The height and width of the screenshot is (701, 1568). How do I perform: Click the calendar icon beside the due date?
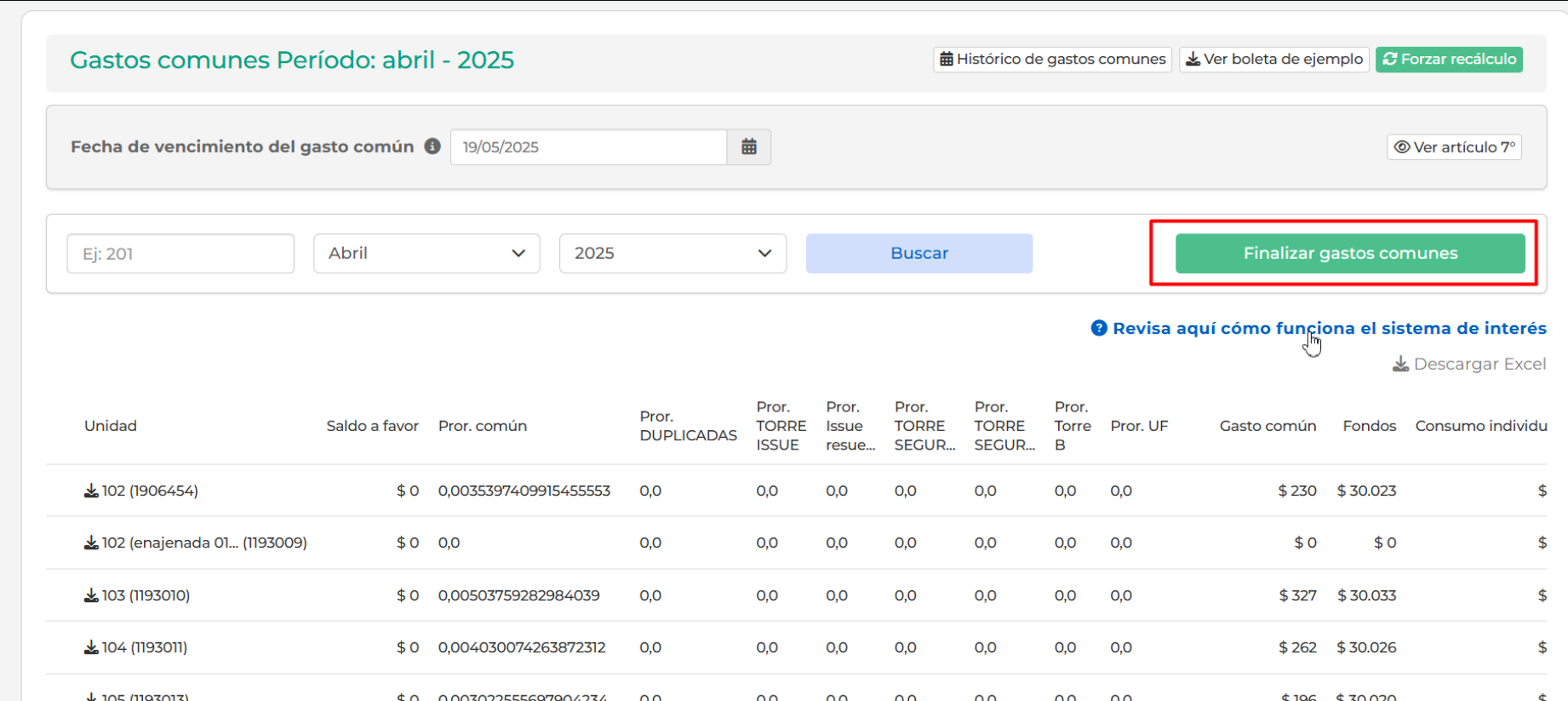coord(748,147)
